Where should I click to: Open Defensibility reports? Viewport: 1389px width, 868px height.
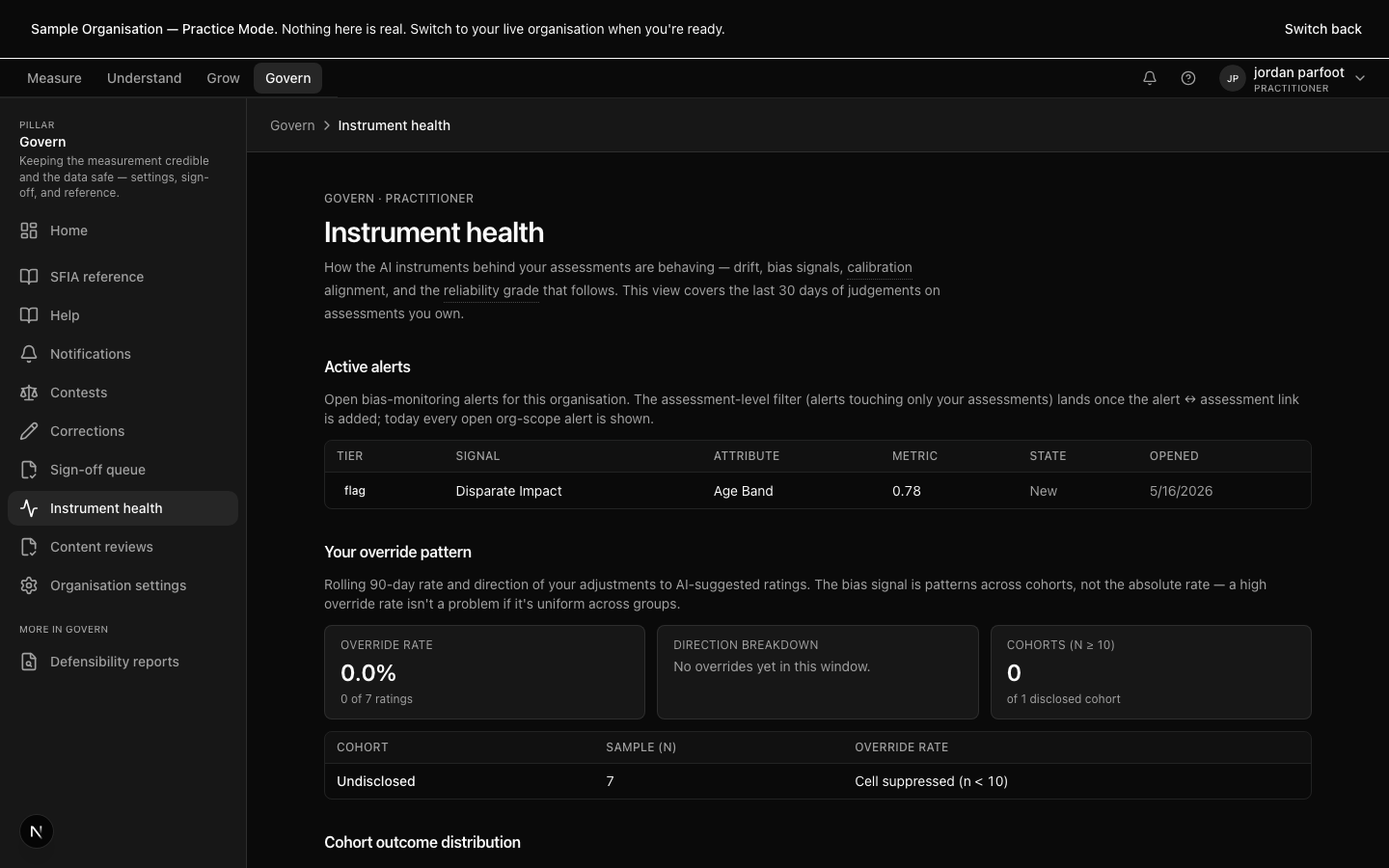coord(123,662)
